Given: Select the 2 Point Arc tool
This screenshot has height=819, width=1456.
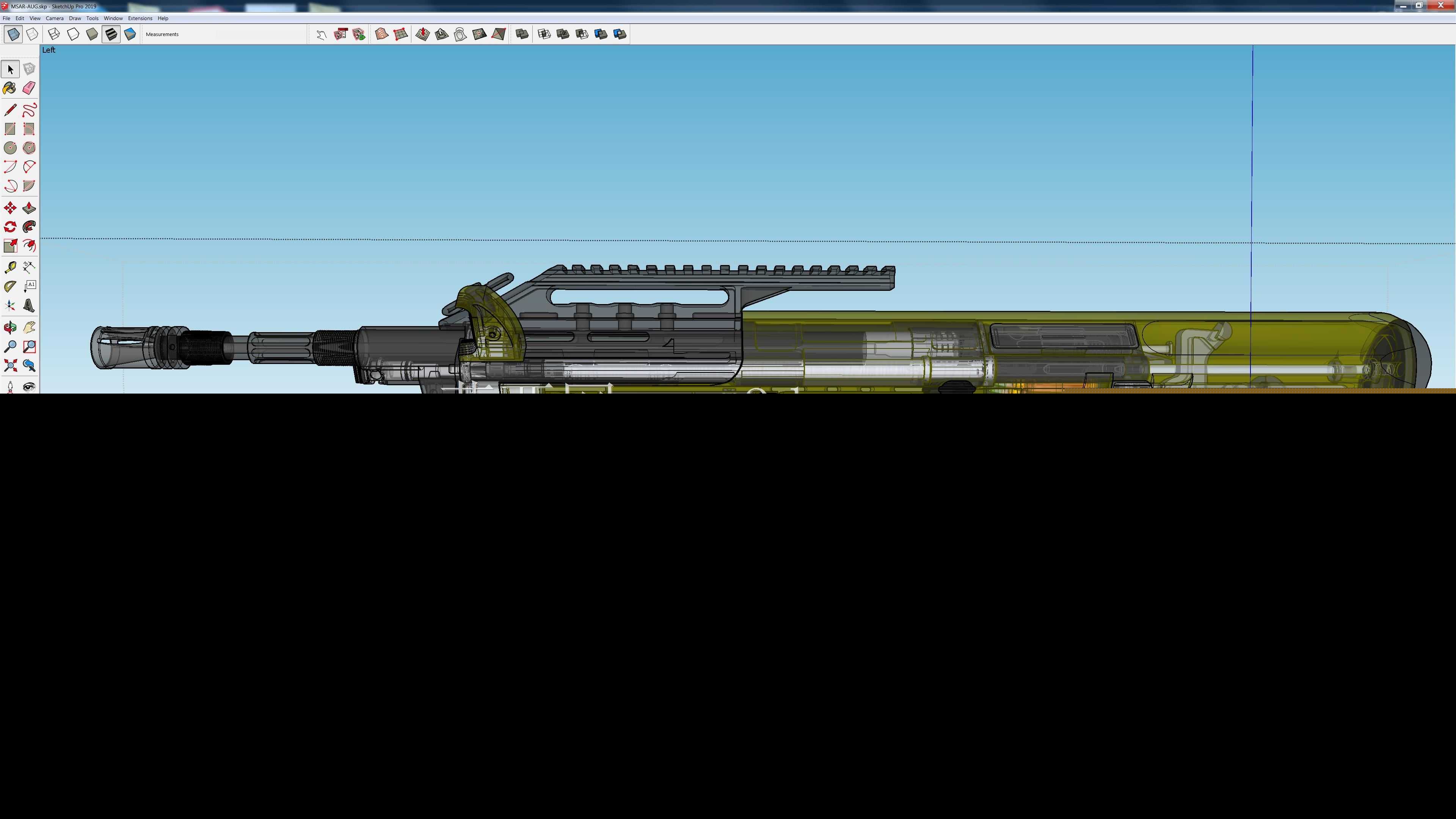Looking at the screenshot, I should click(30, 167).
